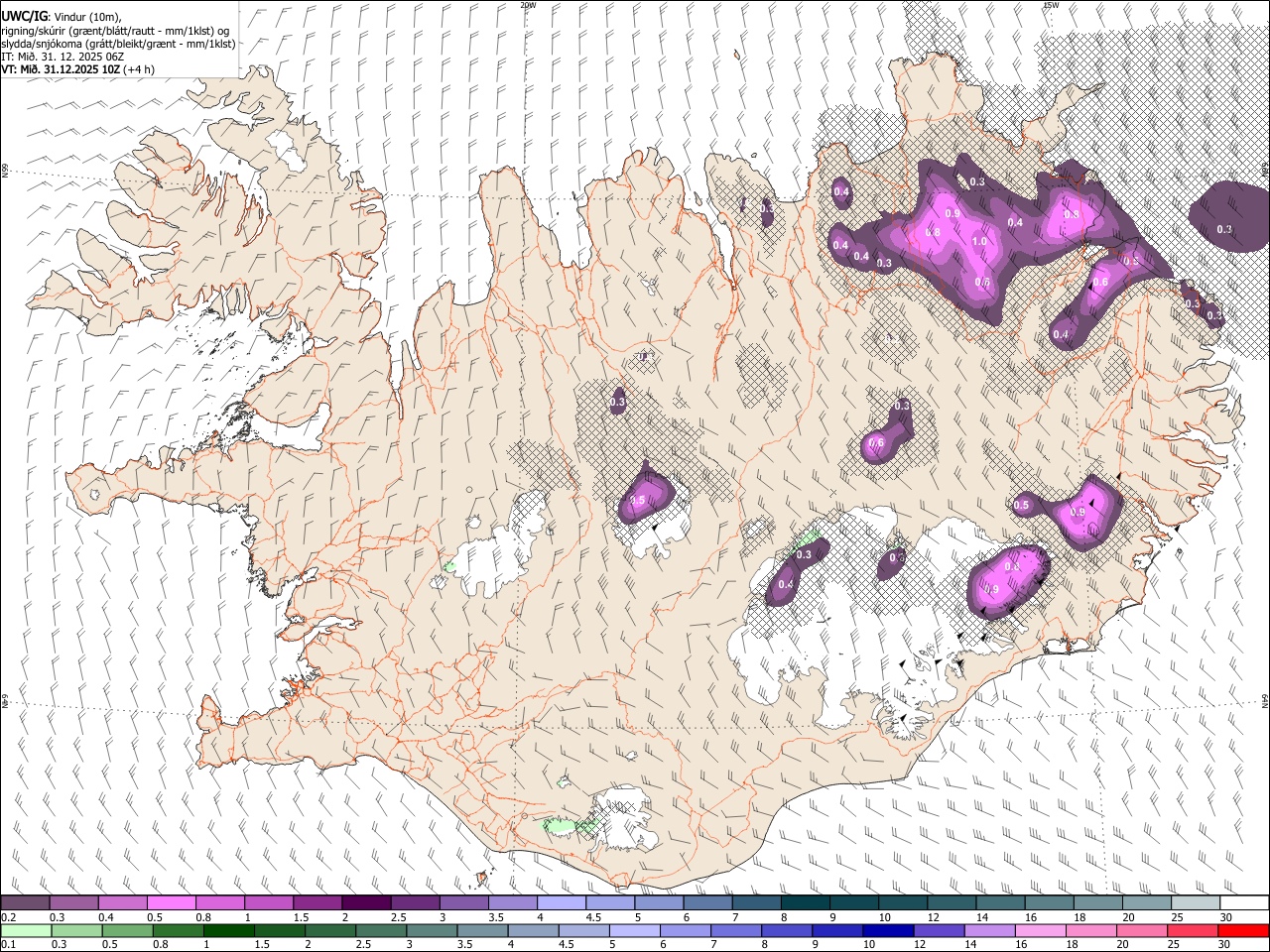The height and width of the screenshot is (952, 1270).
Task: Click the dark teal 8 upper legend swatch
Action: pos(804,903)
